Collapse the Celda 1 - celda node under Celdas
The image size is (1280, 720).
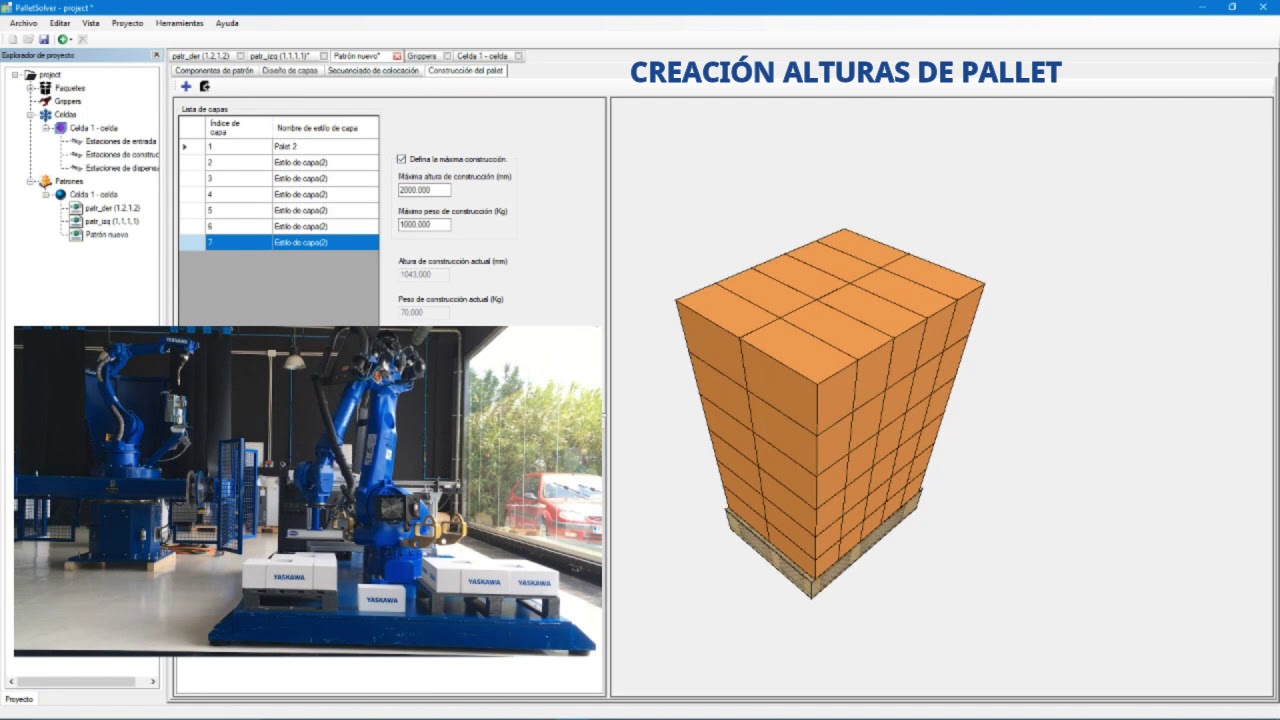click(x=46, y=128)
